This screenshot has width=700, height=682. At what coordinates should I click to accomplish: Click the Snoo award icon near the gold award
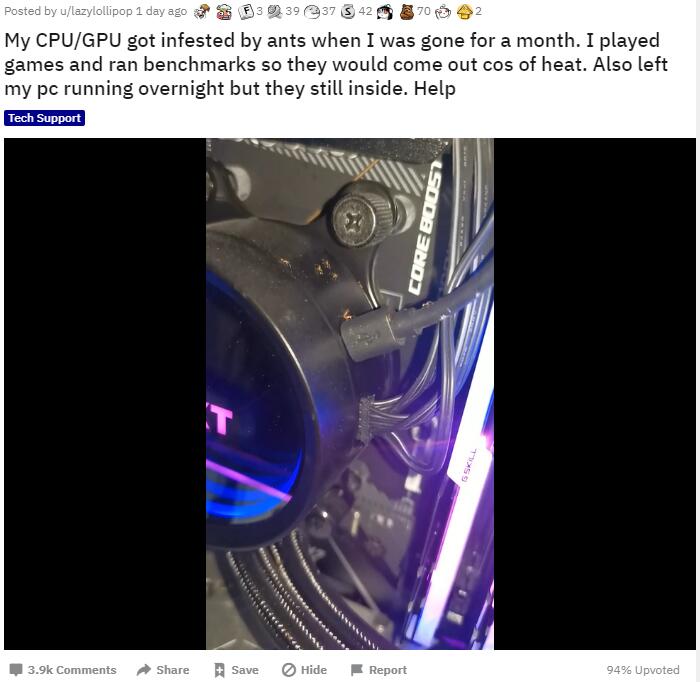click(443, 11)
